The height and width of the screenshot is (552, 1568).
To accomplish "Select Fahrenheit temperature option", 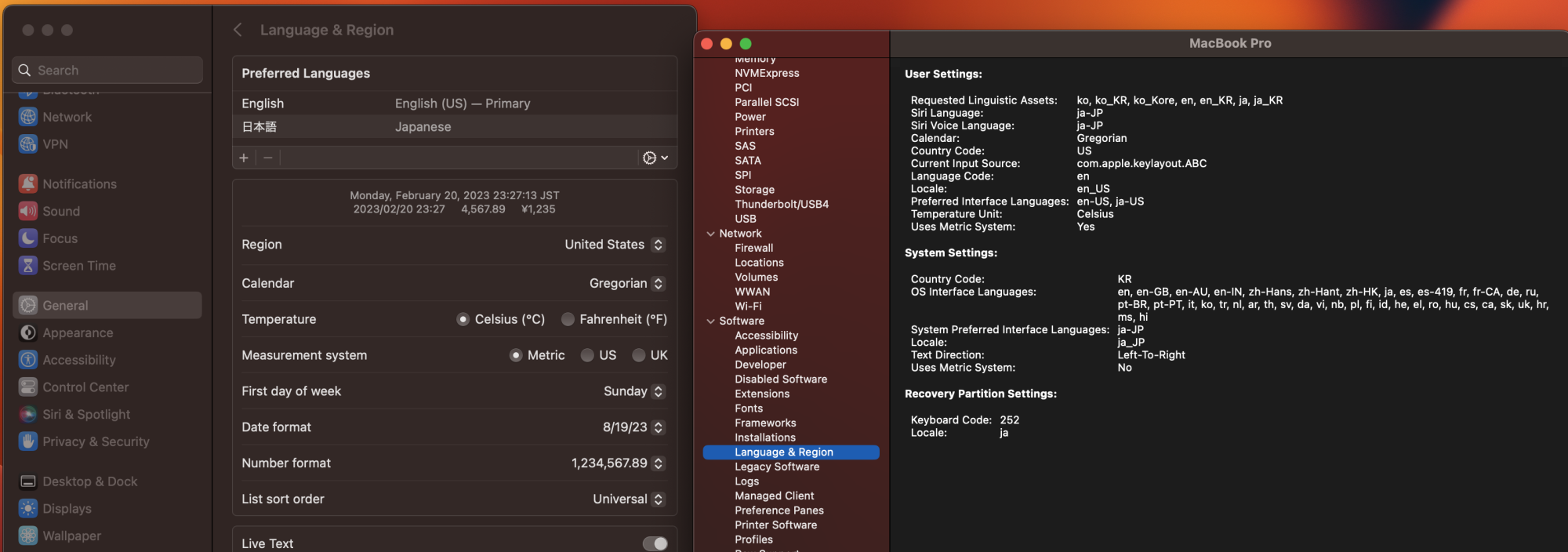I will [568, 319].
